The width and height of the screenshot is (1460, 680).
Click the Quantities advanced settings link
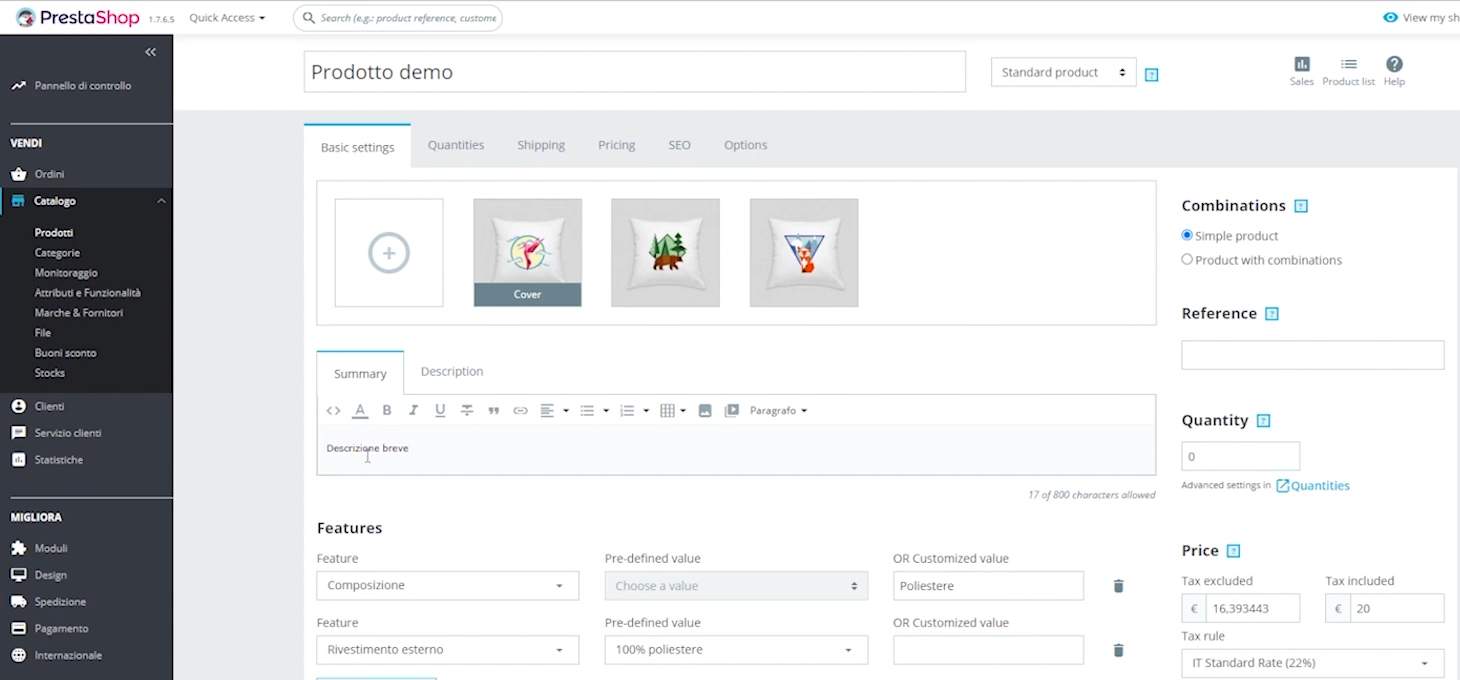click(1319, 486)
